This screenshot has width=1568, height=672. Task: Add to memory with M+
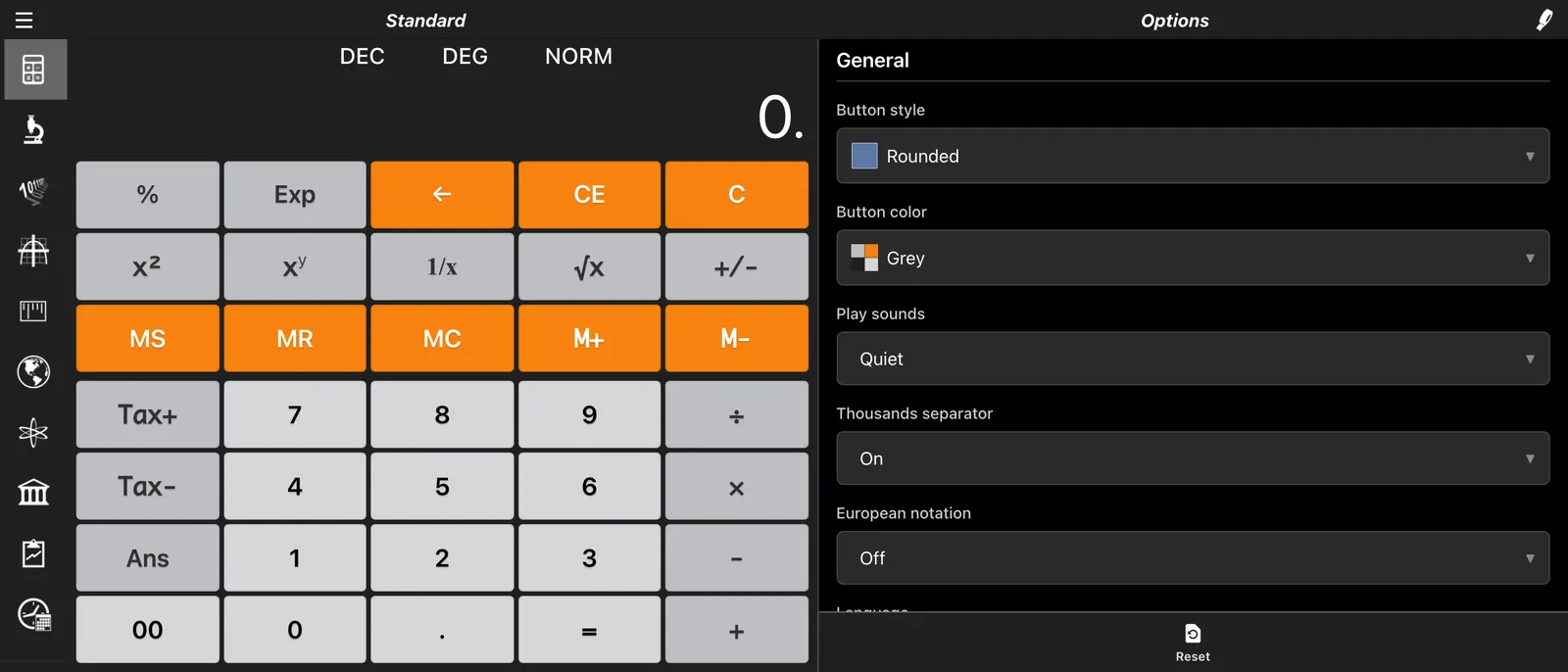pos(589,339)
